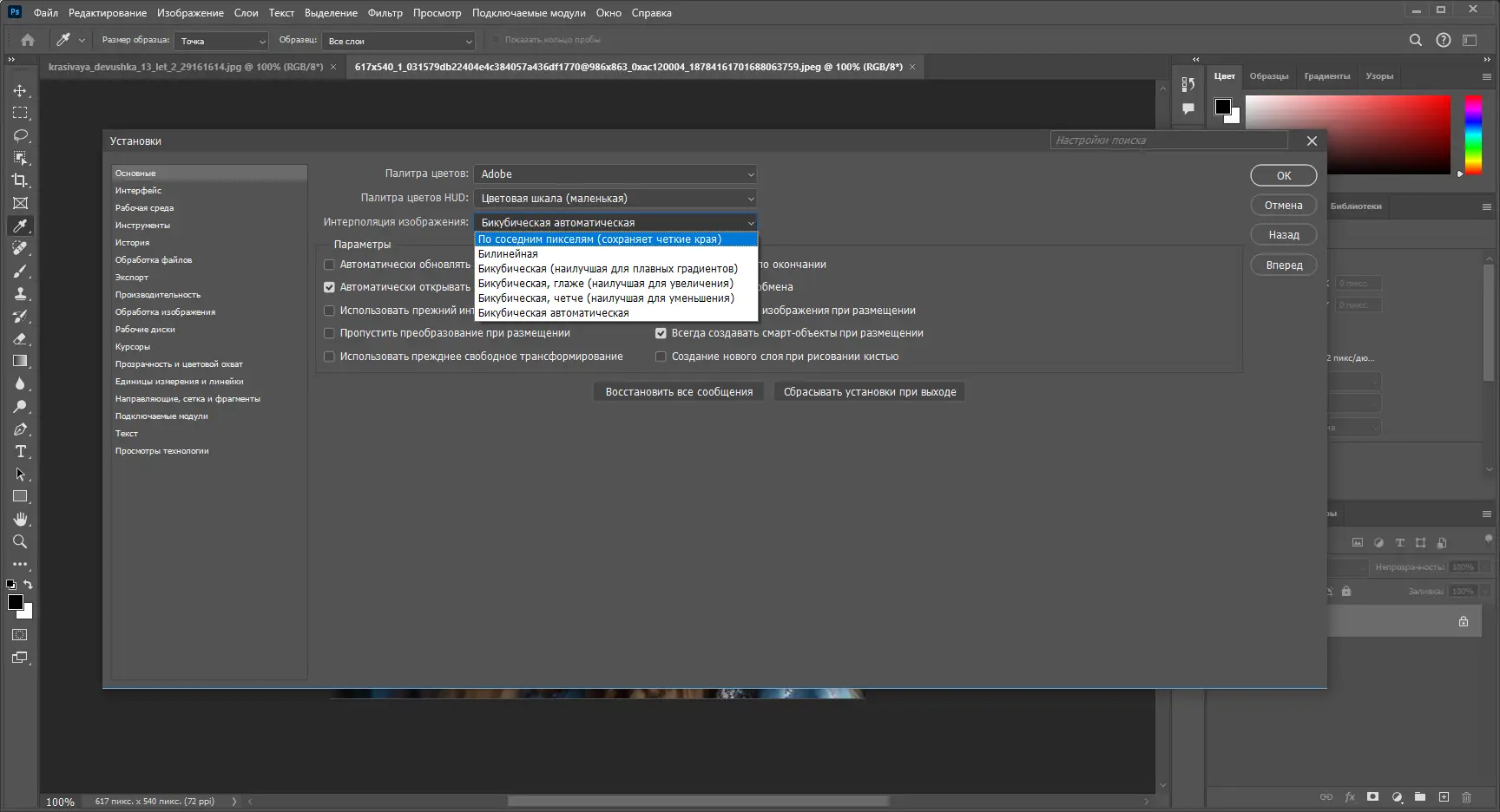1500x812 pixels.
Task: Open the search magnifier icon at top right
Action: [1416, 40]
